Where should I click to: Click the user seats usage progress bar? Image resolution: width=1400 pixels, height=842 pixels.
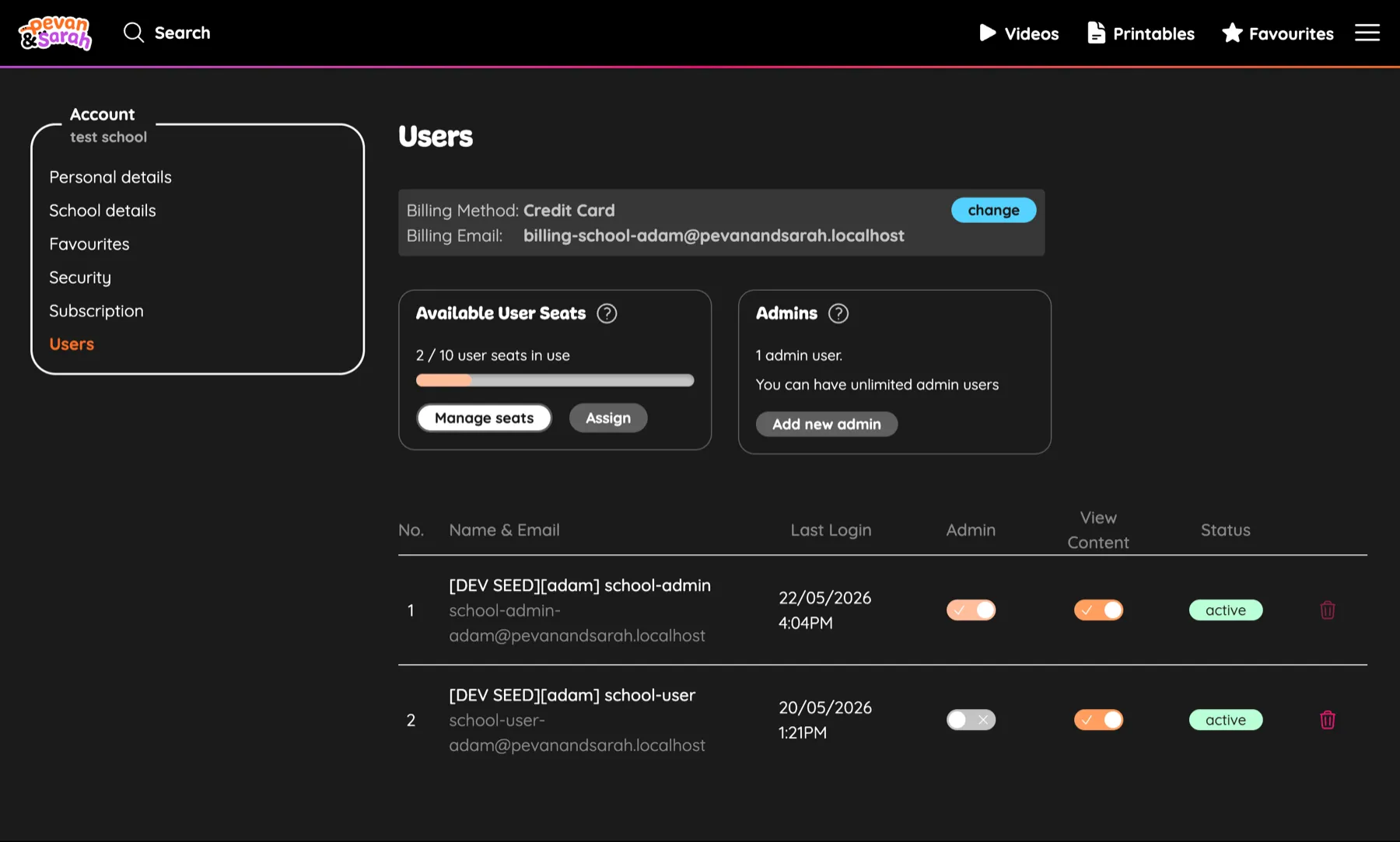point(555,380)
